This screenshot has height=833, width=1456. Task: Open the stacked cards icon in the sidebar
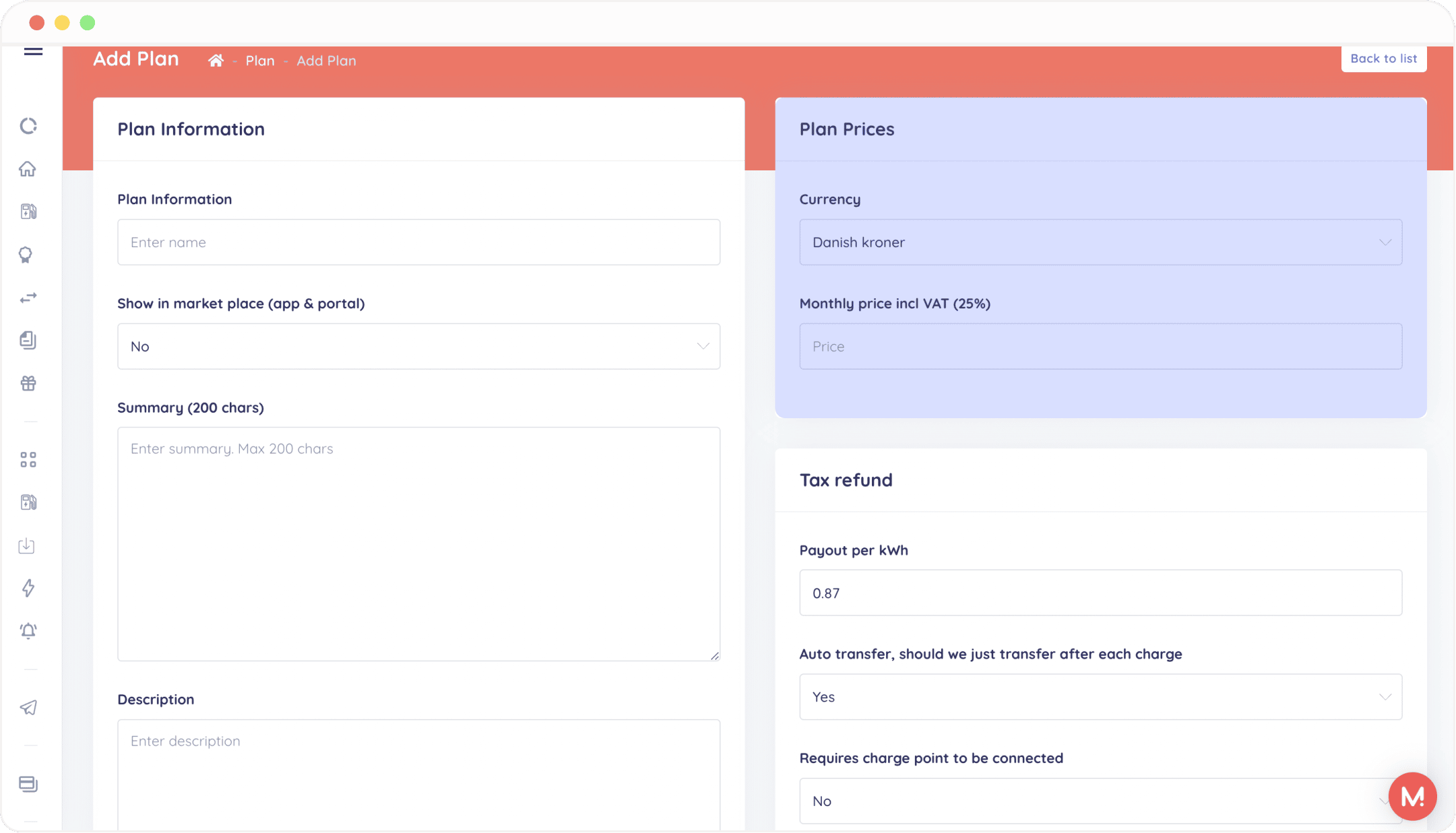click(x=28, y=784)
